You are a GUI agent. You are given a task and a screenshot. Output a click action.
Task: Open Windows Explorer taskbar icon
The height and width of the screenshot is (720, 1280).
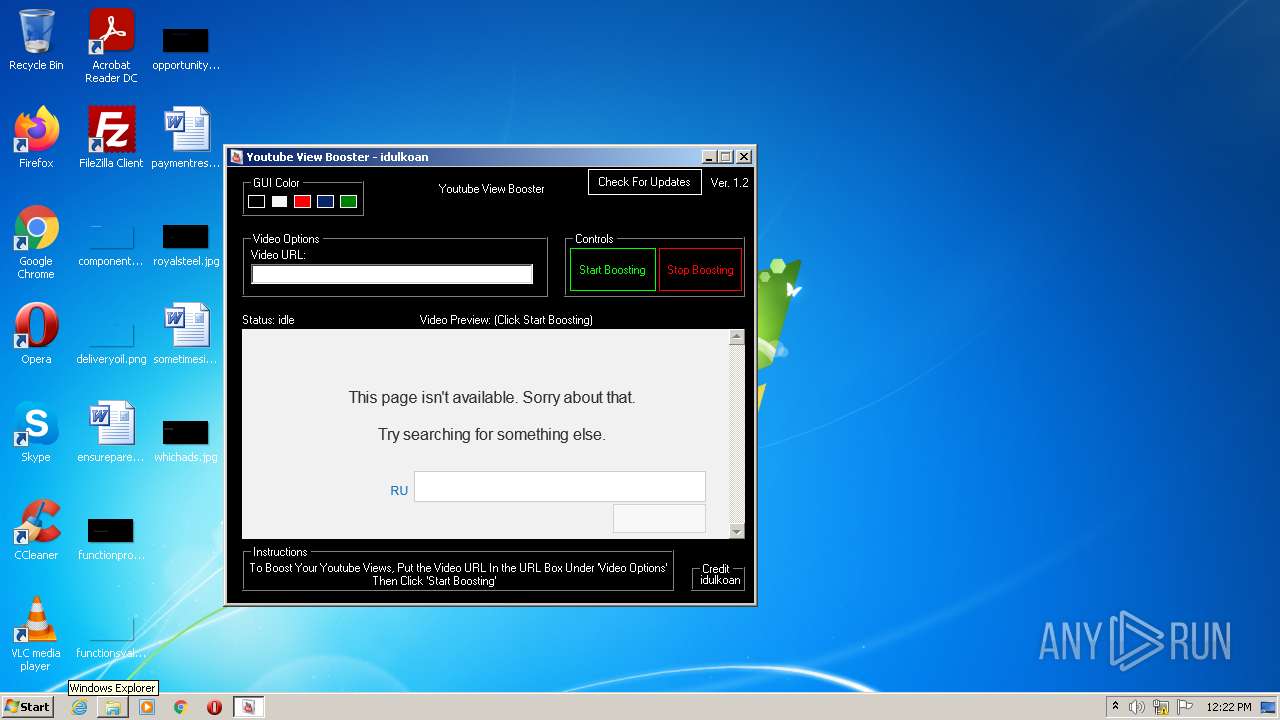(x=113, y=707)
